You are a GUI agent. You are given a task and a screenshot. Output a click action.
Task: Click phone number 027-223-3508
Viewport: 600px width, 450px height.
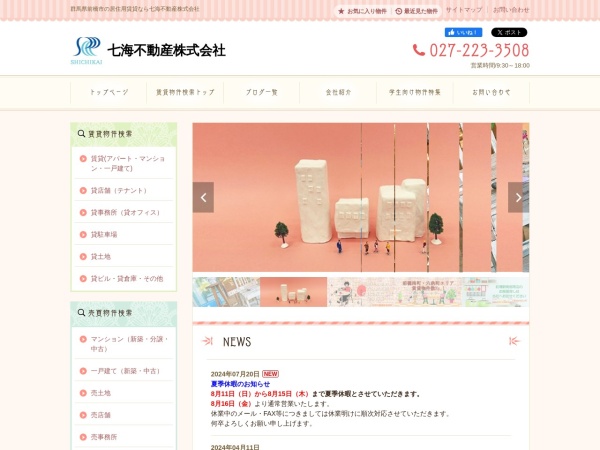[x=479, y=50]
